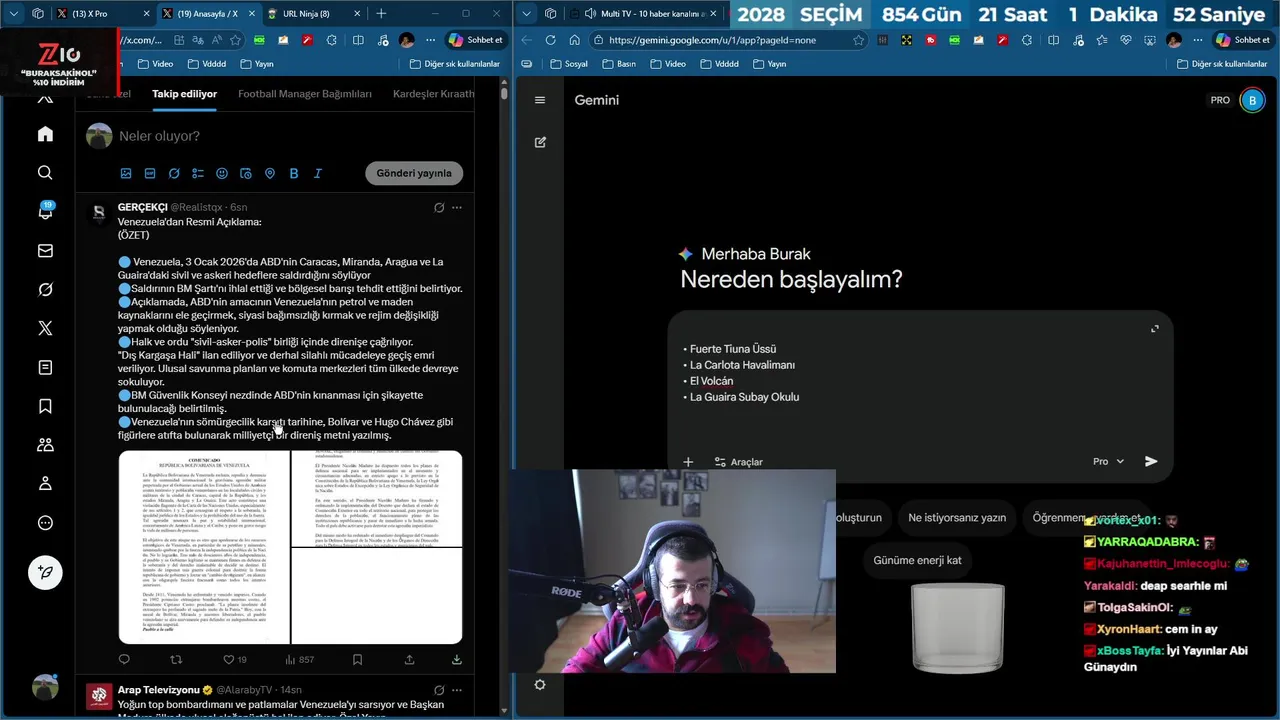
Task: Schedule the new post
Action: (246, 173)
